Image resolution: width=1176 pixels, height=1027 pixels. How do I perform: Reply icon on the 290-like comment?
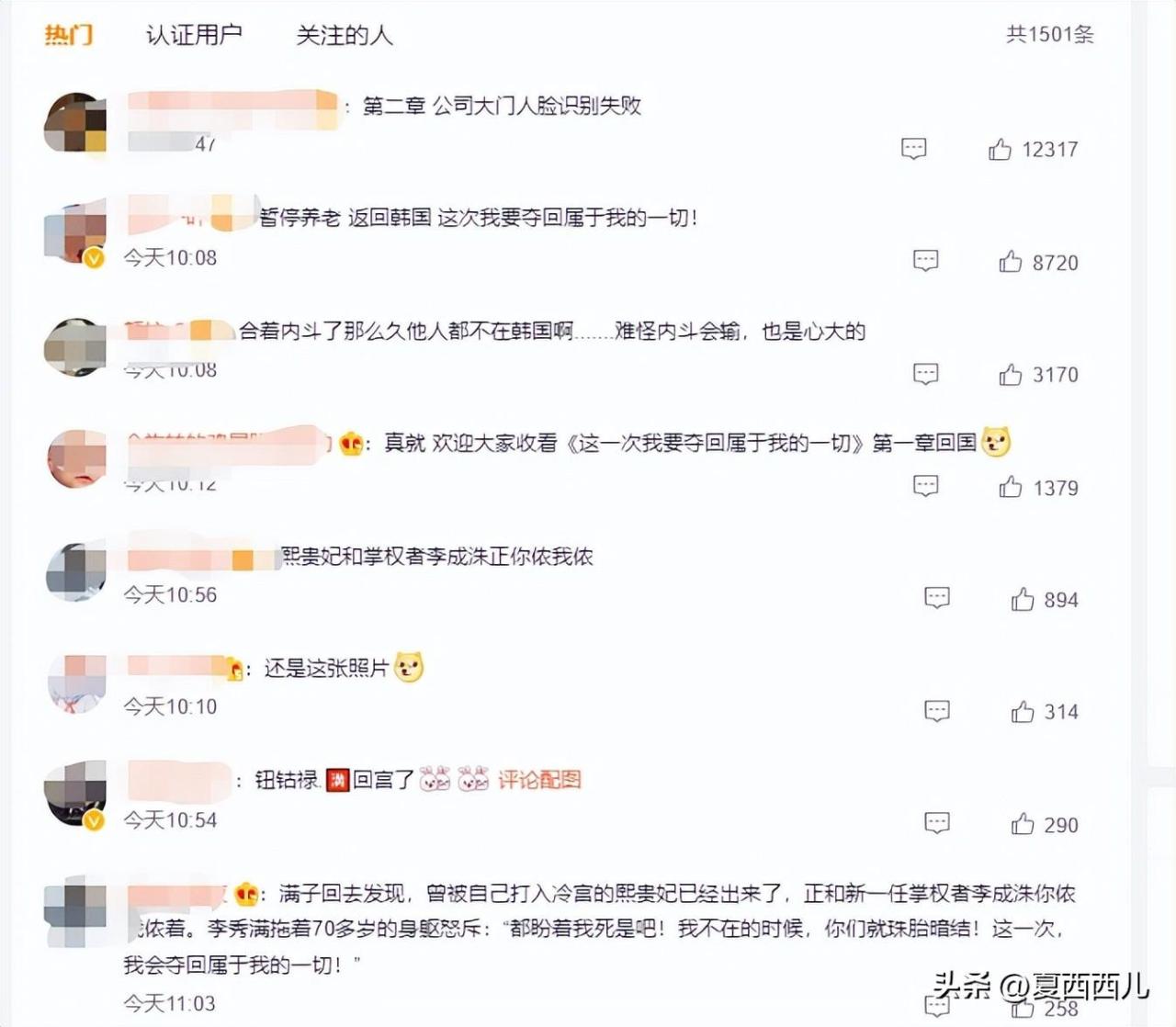pos(937,823)
